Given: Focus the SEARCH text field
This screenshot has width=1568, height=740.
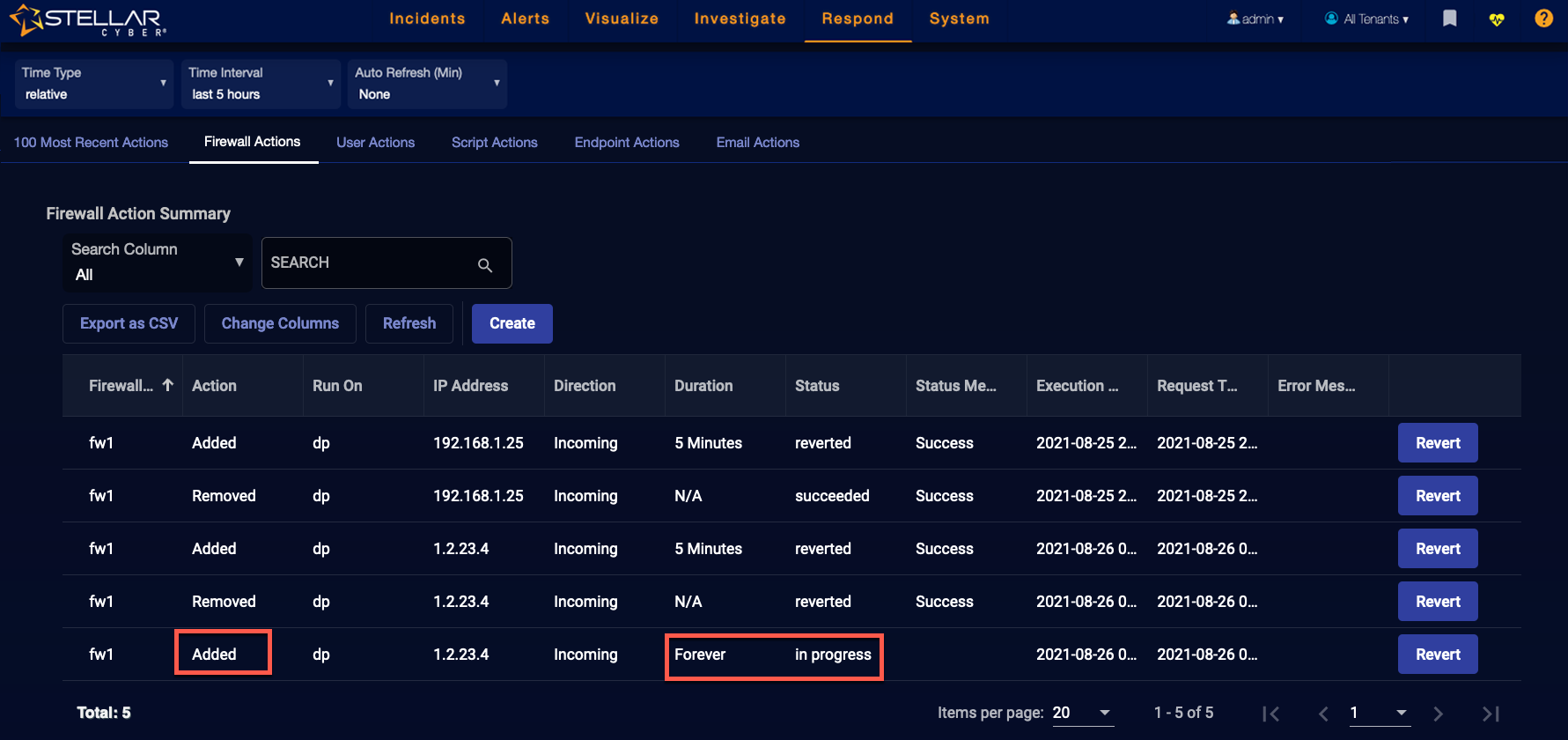Looking at the screenshot, I should pos(370,263).
